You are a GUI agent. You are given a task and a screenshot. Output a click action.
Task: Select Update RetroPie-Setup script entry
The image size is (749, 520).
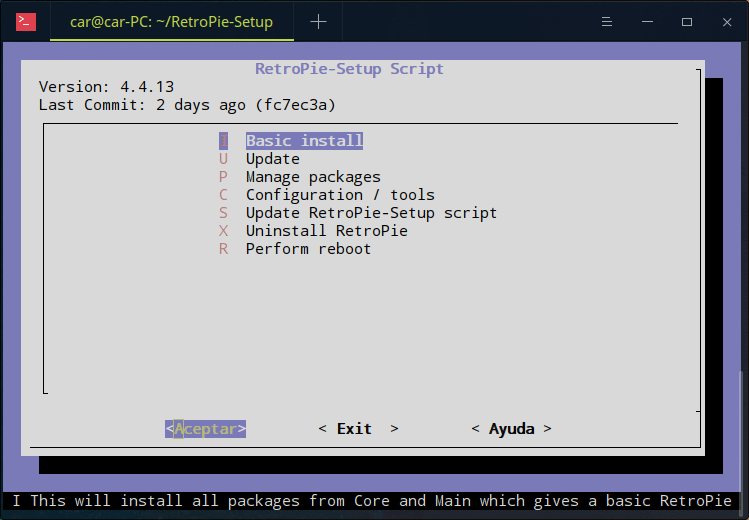tap(371, 213)
